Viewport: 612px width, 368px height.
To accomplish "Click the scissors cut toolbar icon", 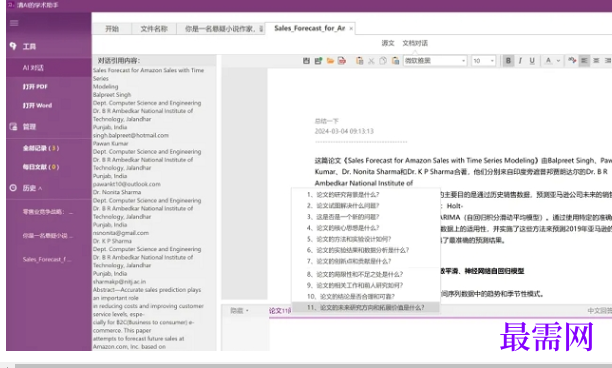I will 371,60.
